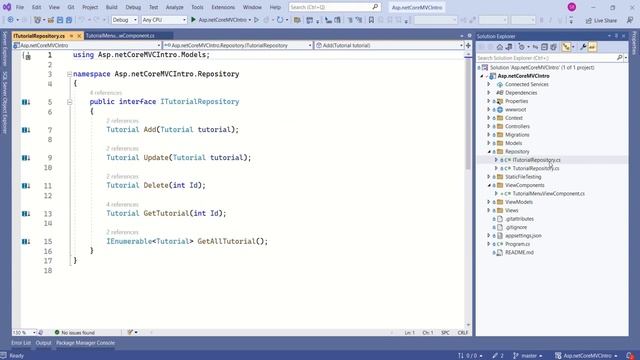Open the Extensions menu
This screenshot has width=640, height=360.
(223, 7)
